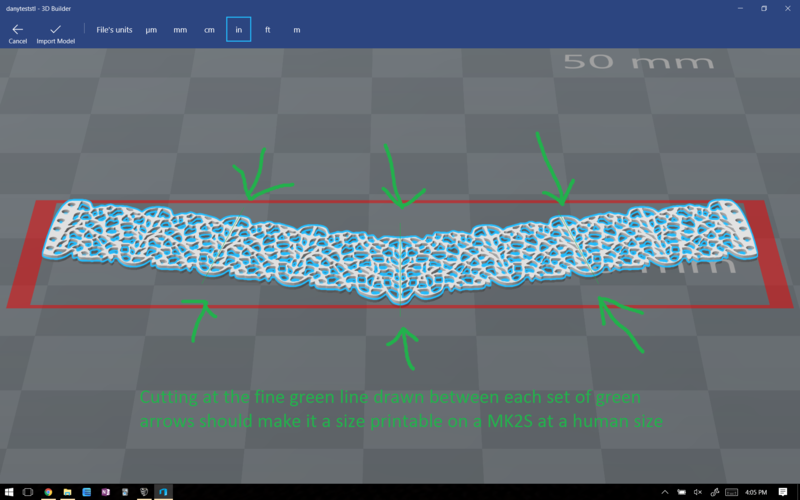The image size is (800, 500).
Task: Choose cm as the file's units
Action: (x=209, y=30)
